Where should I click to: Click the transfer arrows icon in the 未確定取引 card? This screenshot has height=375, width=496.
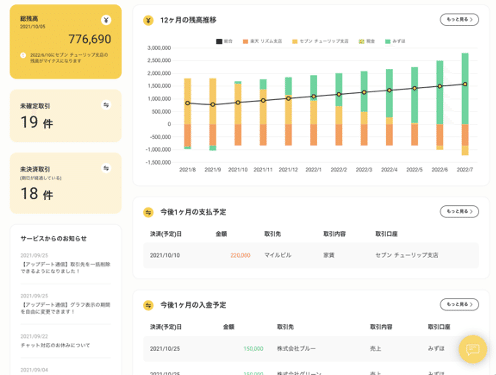click(106, 105)
